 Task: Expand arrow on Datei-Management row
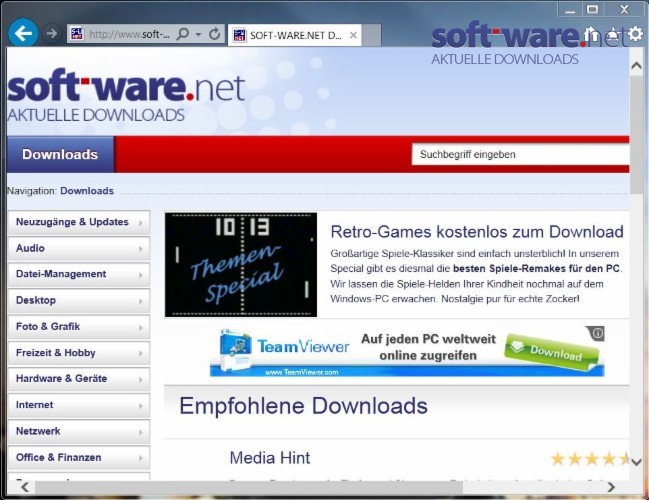point(141,275)
